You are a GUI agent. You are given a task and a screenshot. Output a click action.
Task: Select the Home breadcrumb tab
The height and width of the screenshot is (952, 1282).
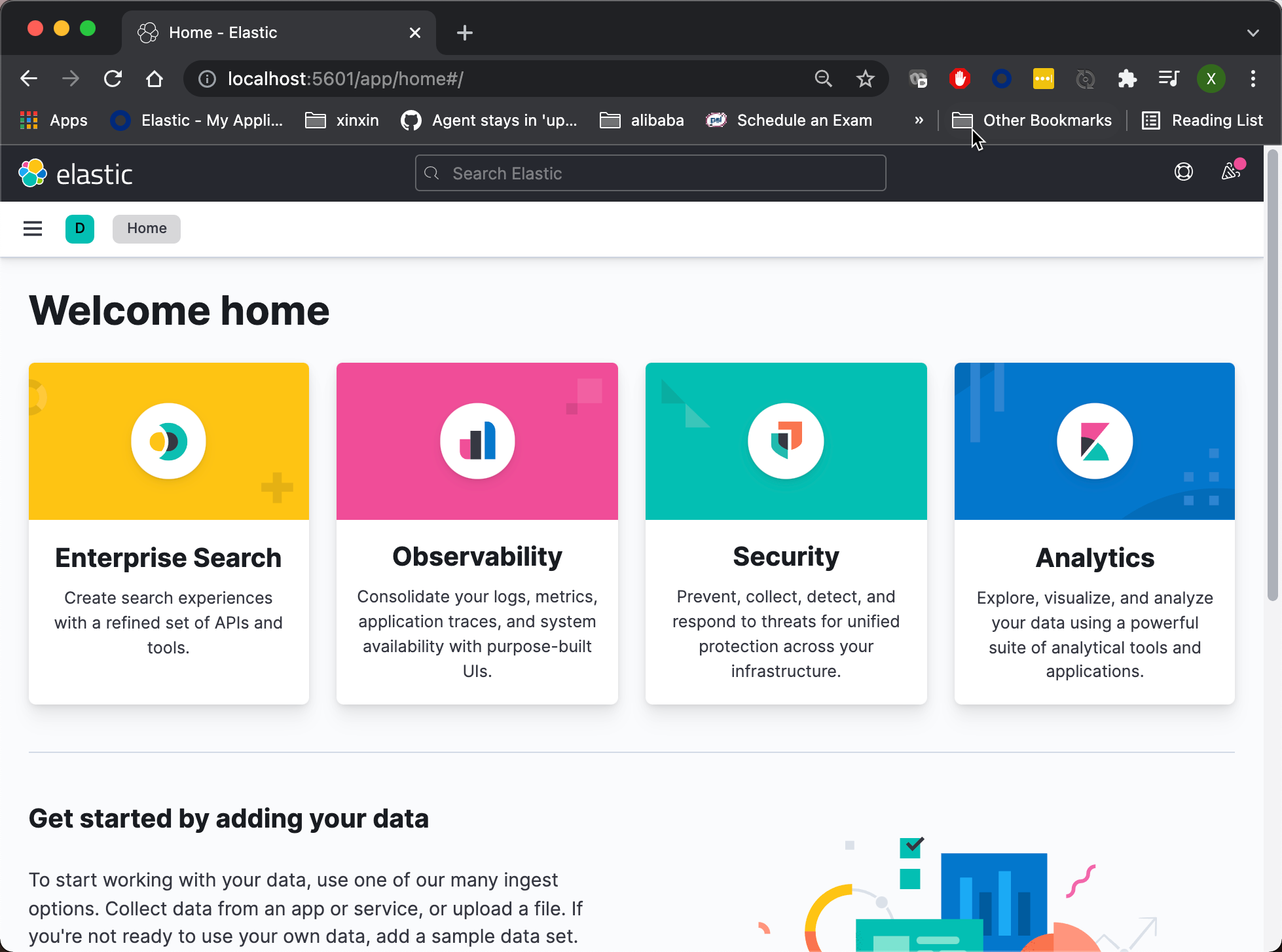click(146, 229)
